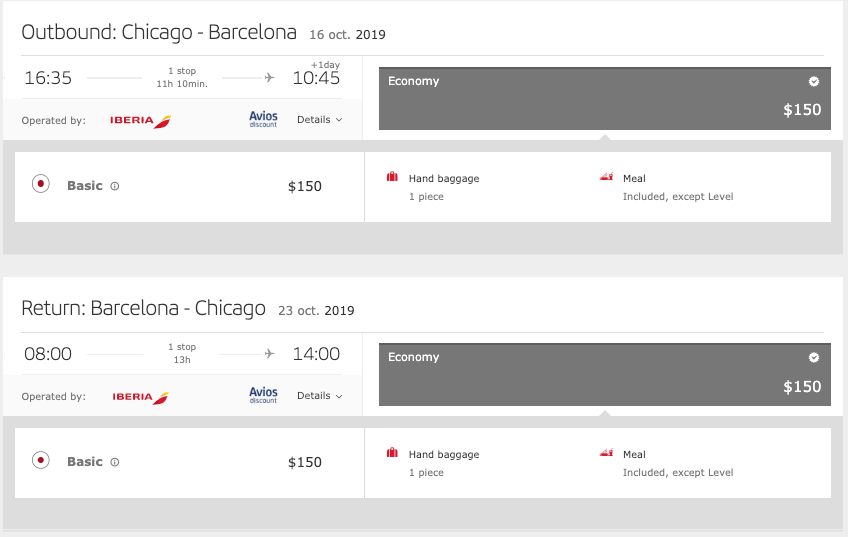This screenshot has height=537, width=848.
Task: Expand Details for the Chicago–Barcelona flight
Action: [x=320, y=120]
